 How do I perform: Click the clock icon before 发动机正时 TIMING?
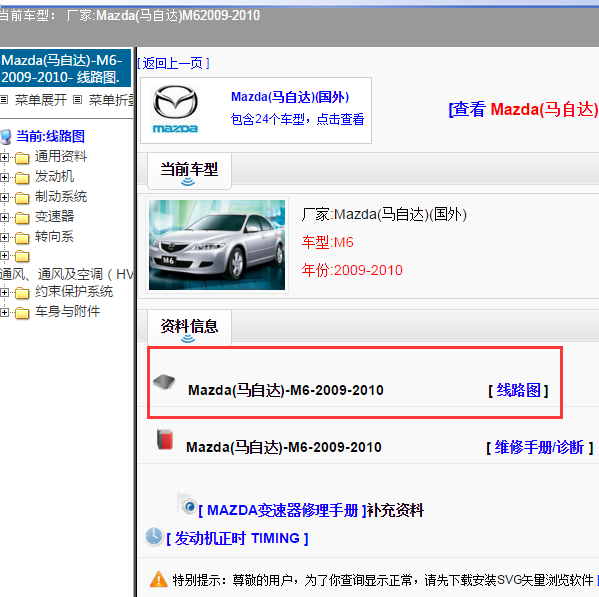(x=154, y=536)
